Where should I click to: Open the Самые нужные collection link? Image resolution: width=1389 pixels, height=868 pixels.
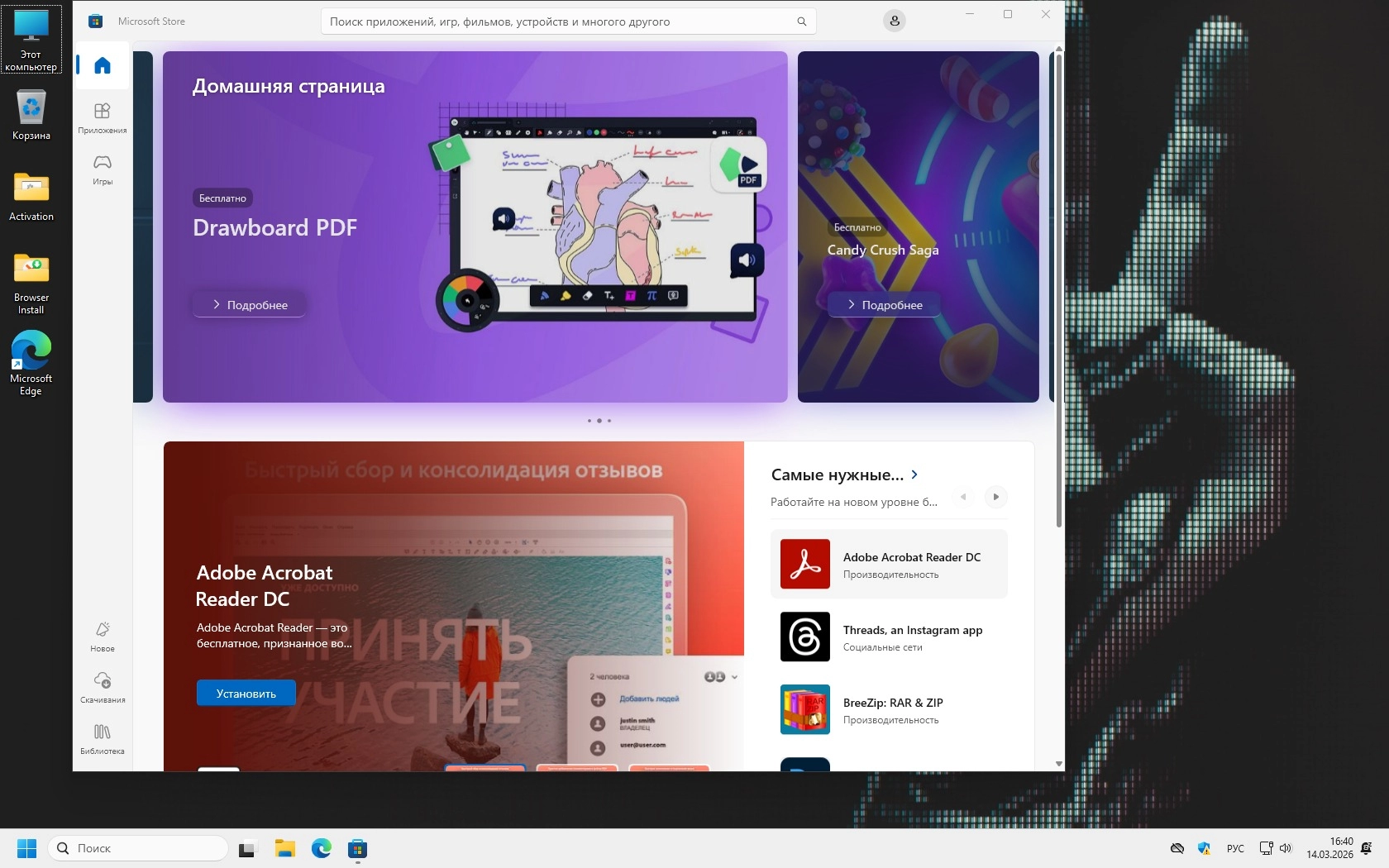[844, 475]
